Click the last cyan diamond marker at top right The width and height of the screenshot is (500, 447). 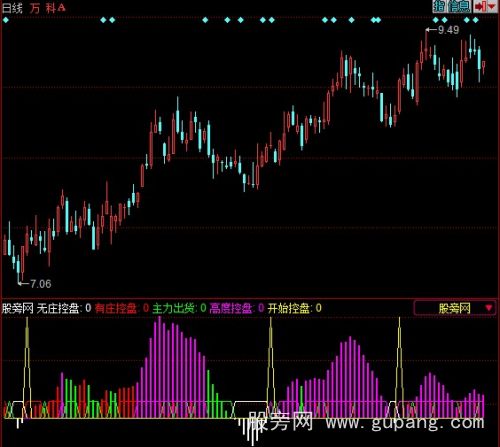click(475, 20)
